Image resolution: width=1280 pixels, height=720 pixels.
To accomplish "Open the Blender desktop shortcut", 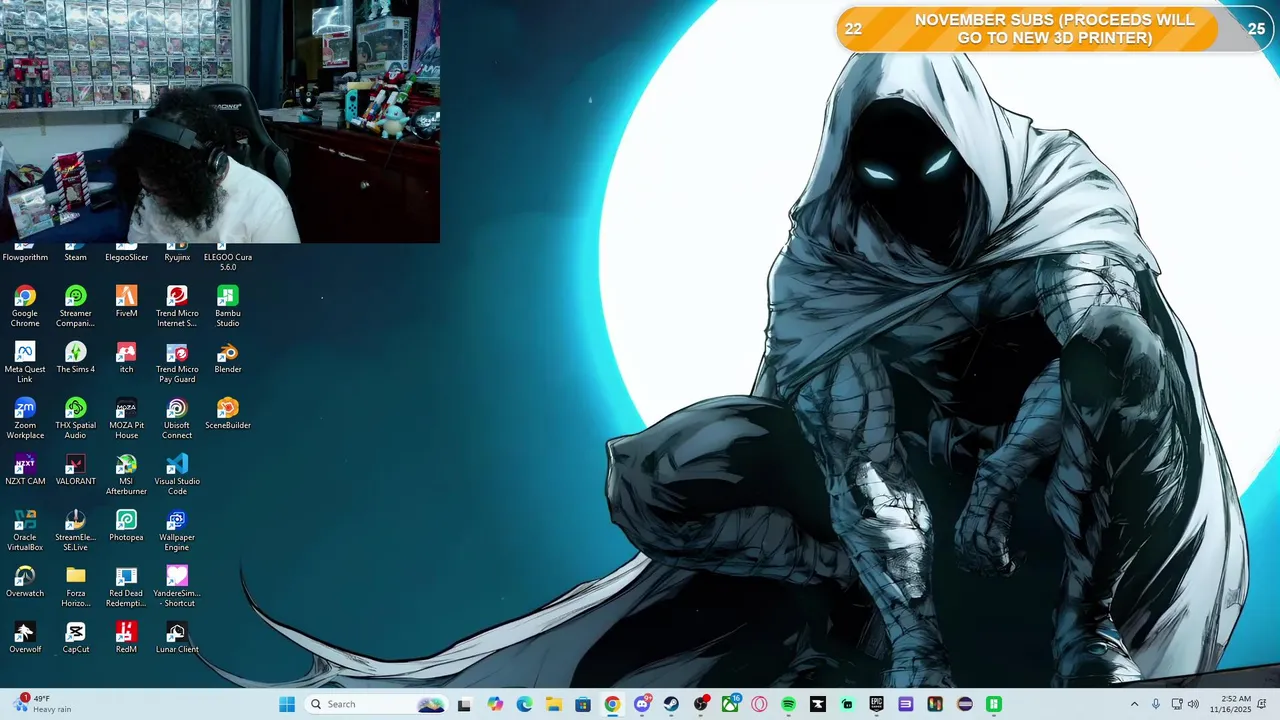I will tap(228, 357).
